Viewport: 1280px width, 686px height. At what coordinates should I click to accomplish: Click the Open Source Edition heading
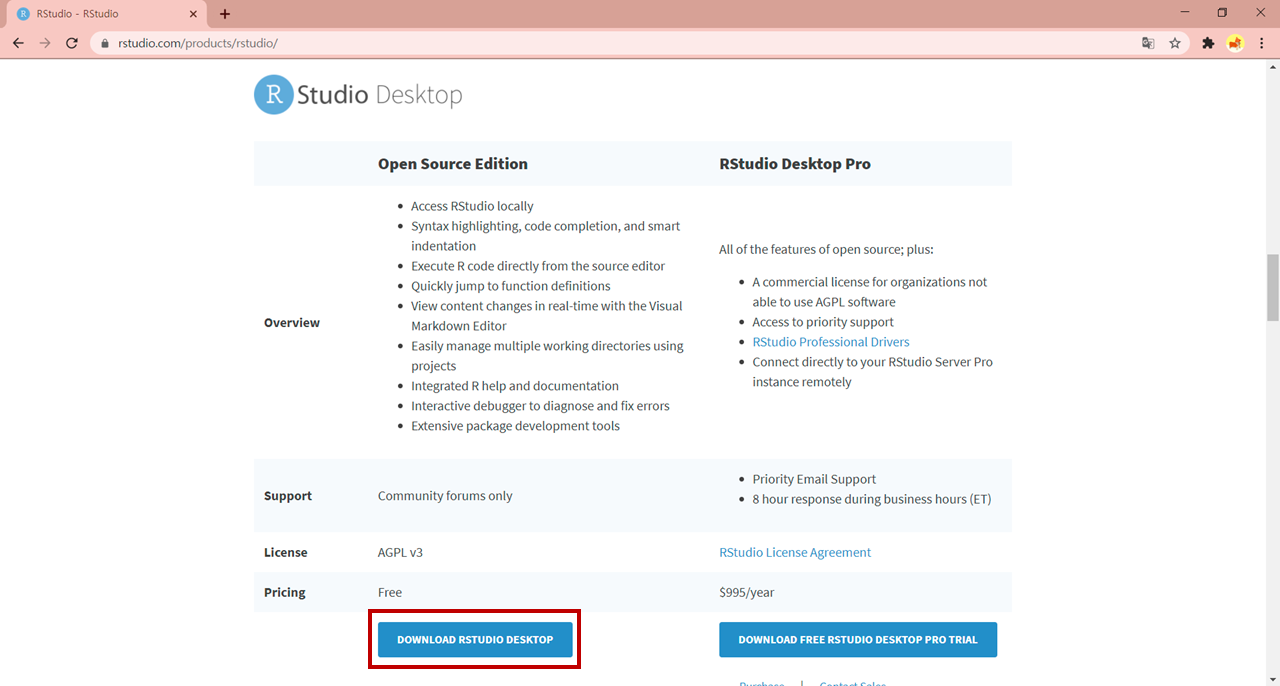coord(453,164)
